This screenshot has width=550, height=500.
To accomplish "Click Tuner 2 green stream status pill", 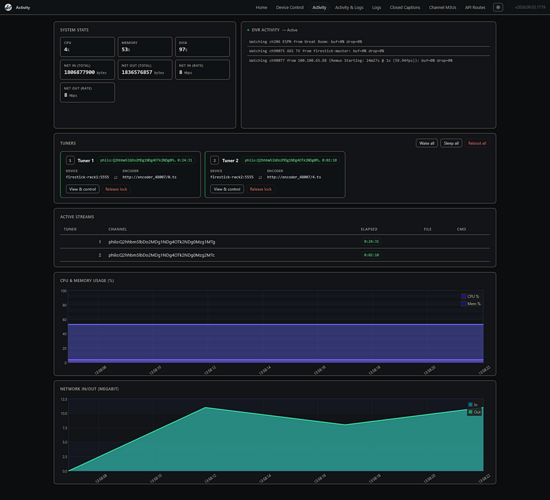I will click(x=290, y=160).
